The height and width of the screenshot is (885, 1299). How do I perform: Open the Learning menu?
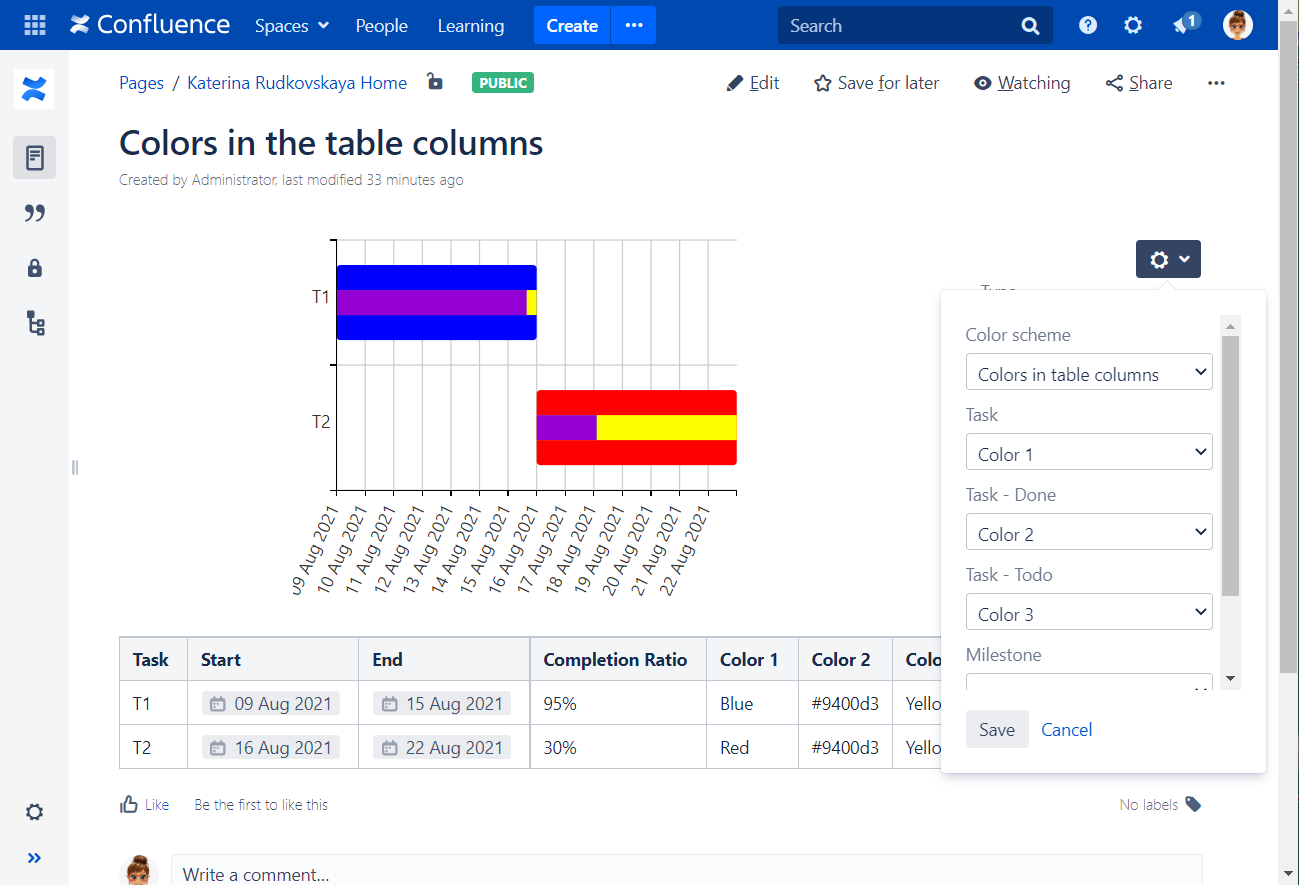[x=470, y=25]
